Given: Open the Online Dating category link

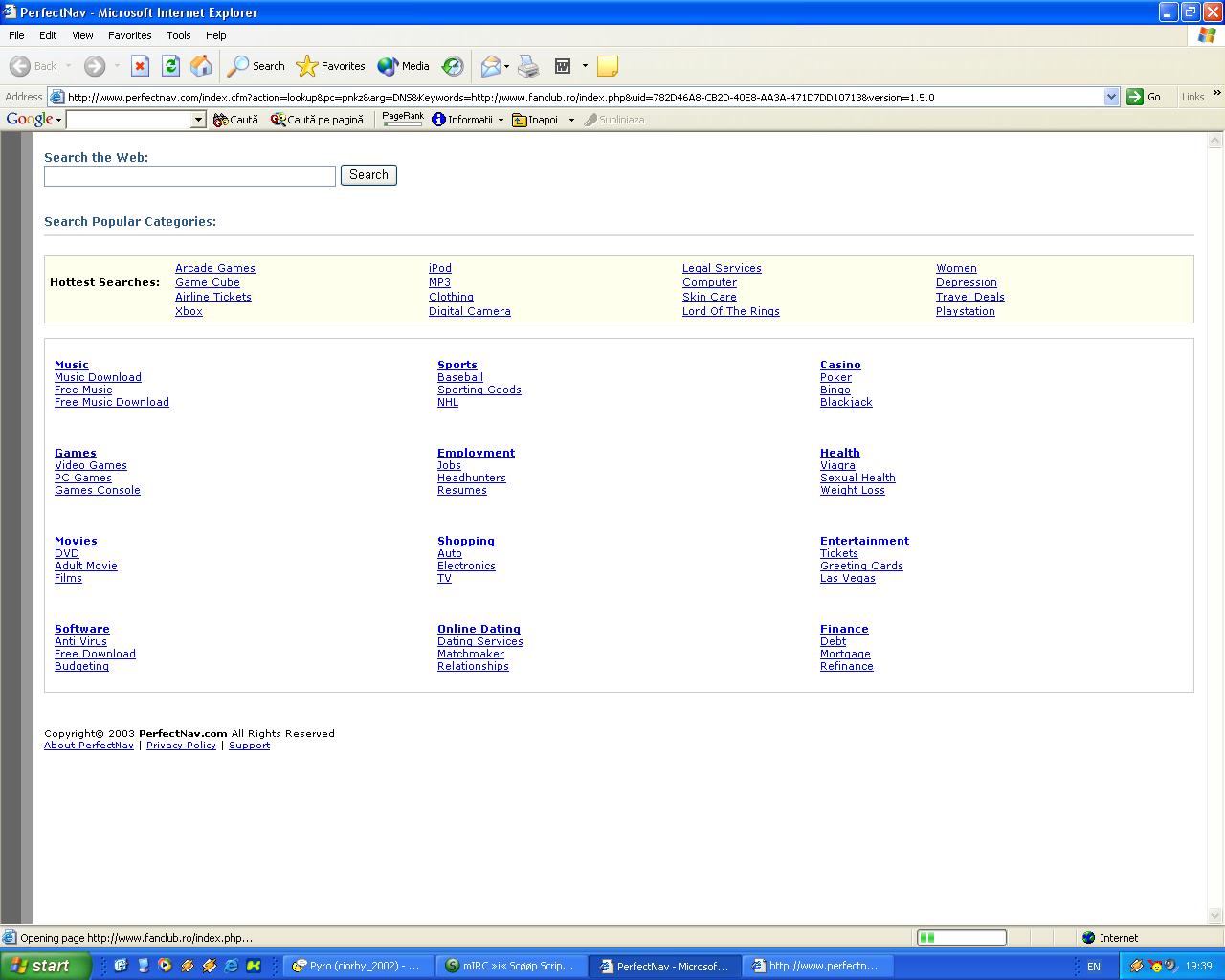Looking at the screenshot, I should coord(479,629).
